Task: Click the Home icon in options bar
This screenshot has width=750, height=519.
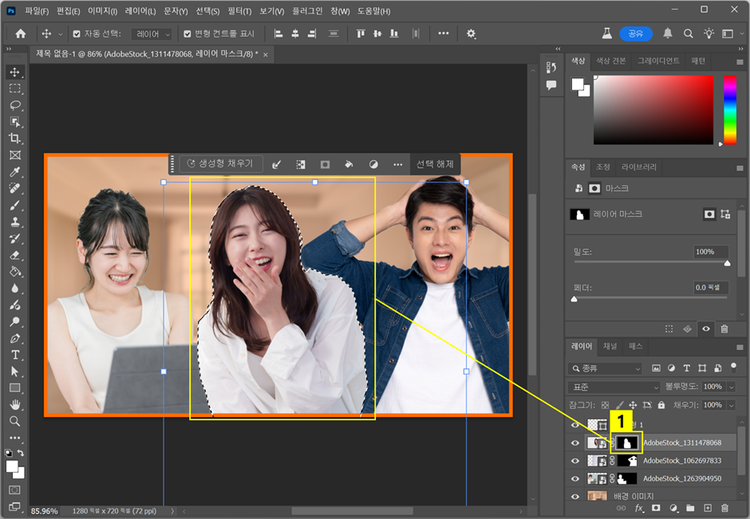Action: (x=21, y=34)
